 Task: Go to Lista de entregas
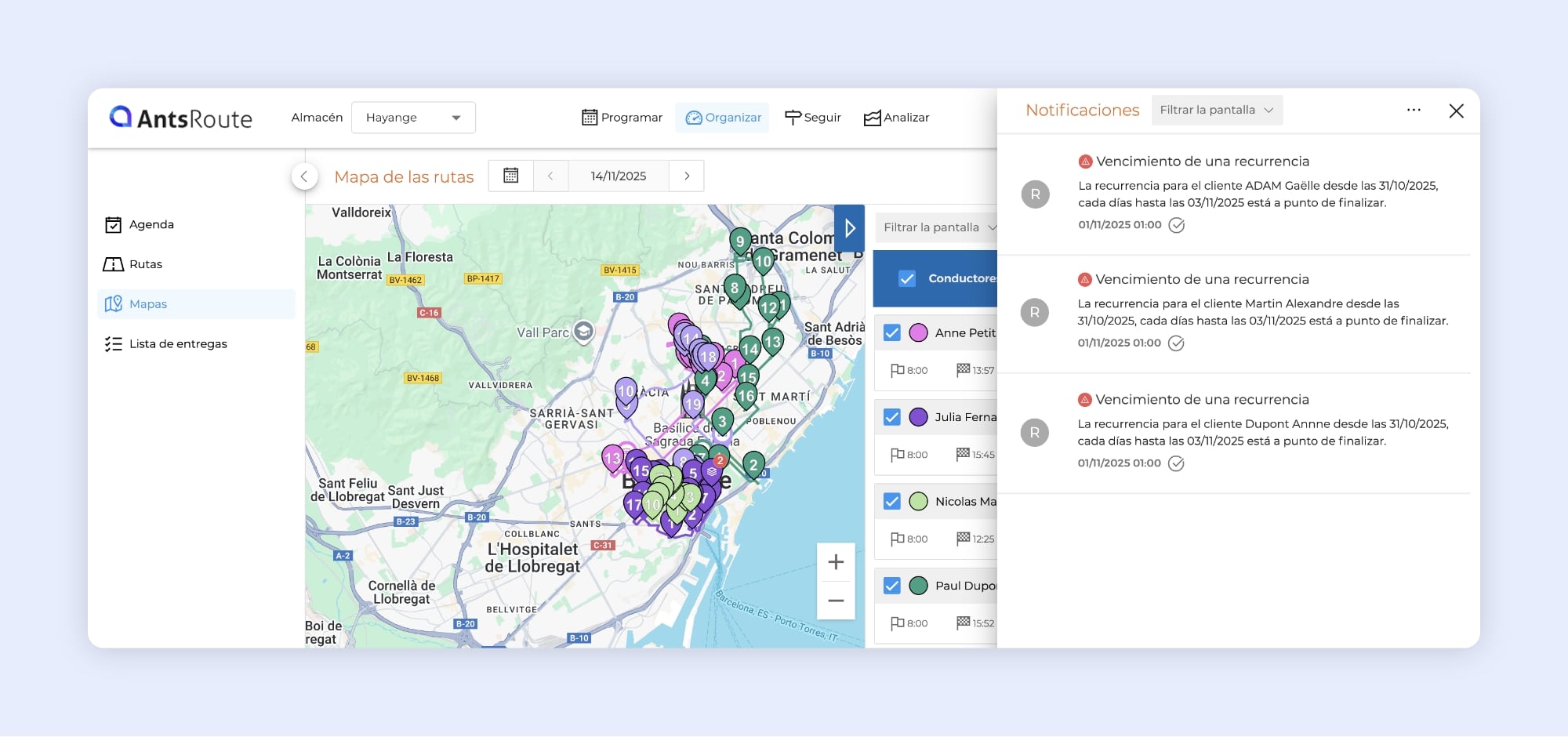pyautogui.click(x=178, y=344)
